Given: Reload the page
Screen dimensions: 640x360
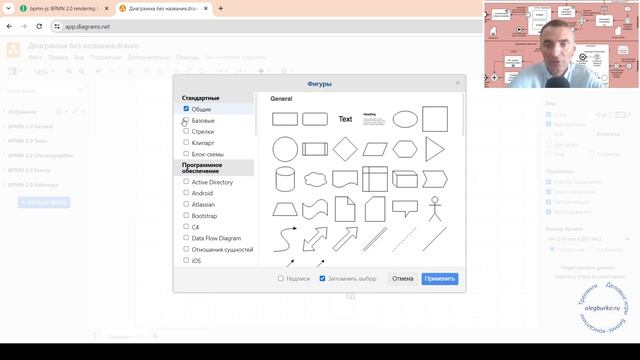Looking at the screenshot, I should 39,27.
